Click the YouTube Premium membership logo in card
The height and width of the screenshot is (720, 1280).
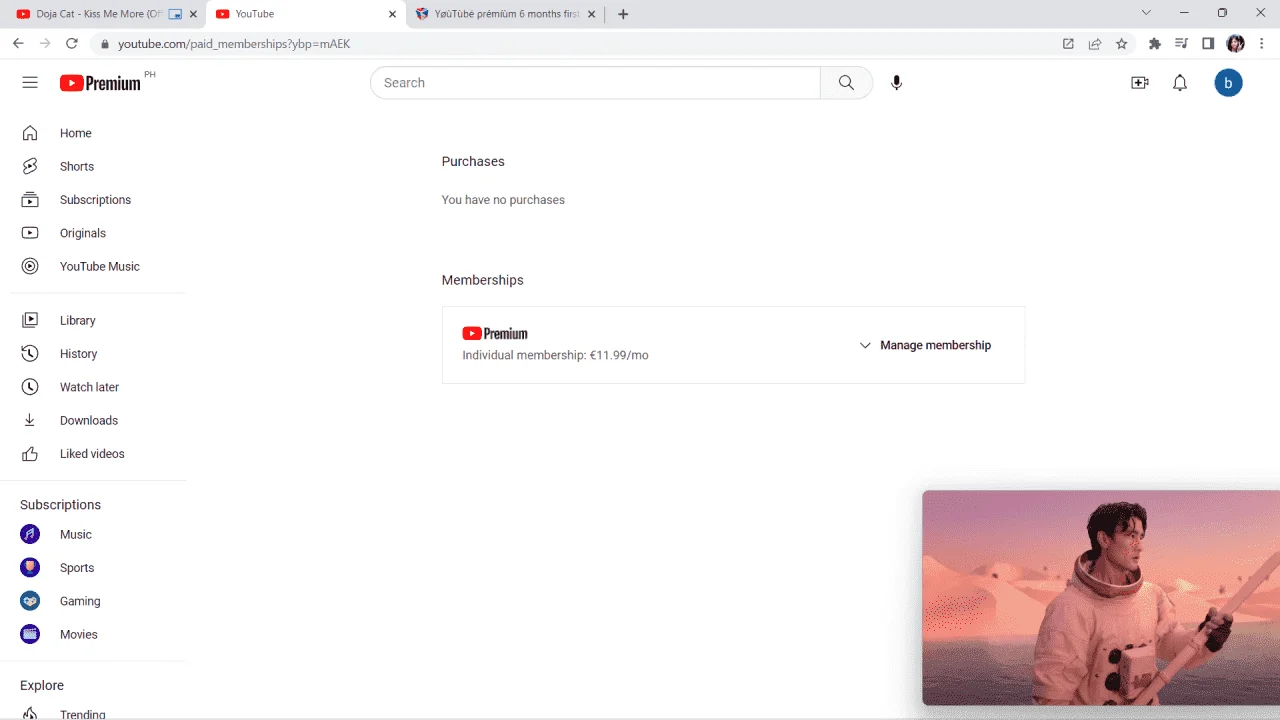coord(495,334)
